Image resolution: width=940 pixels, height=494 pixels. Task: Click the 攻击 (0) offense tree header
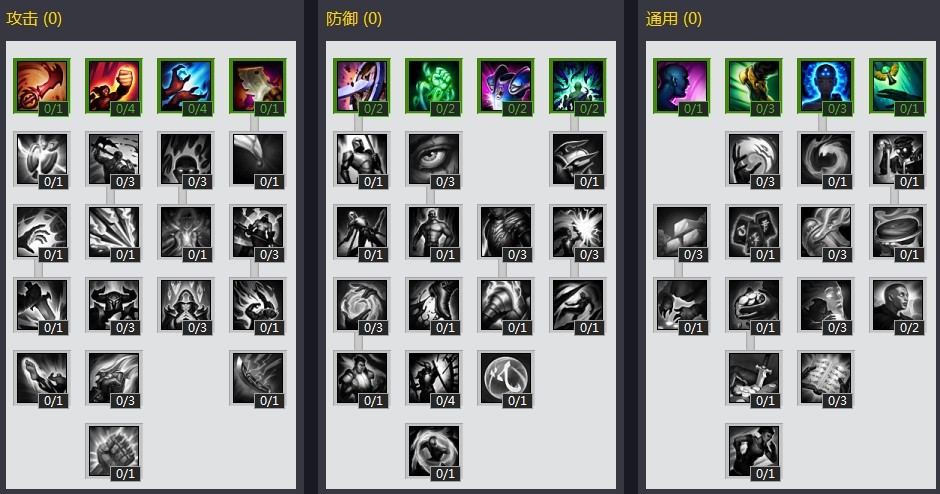pyautogui.click(x=34, y=19)
